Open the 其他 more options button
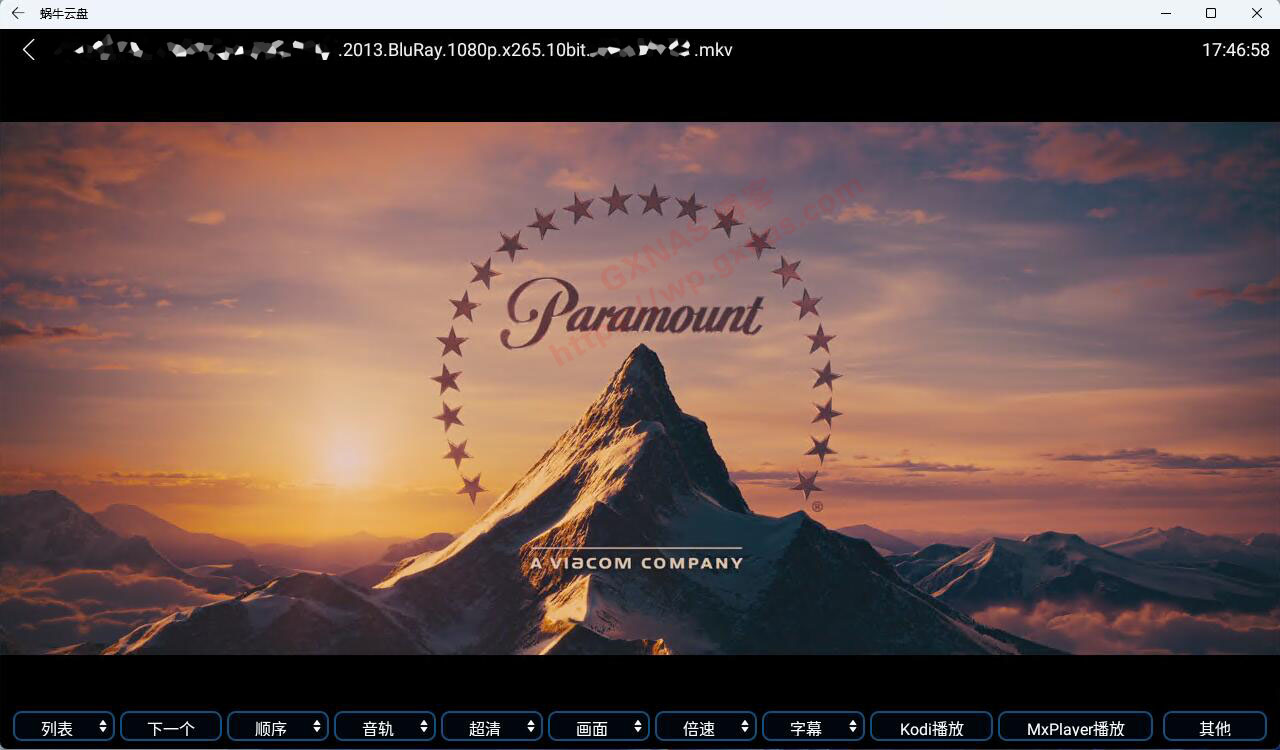Image resolution: width=1280 pixels, height=750 pixels. coord(1214,728)
